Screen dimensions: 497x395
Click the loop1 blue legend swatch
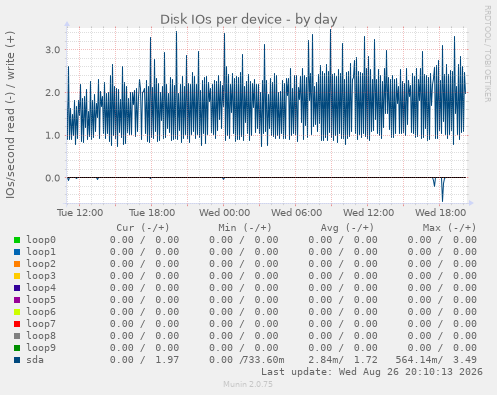pos(17,252)
